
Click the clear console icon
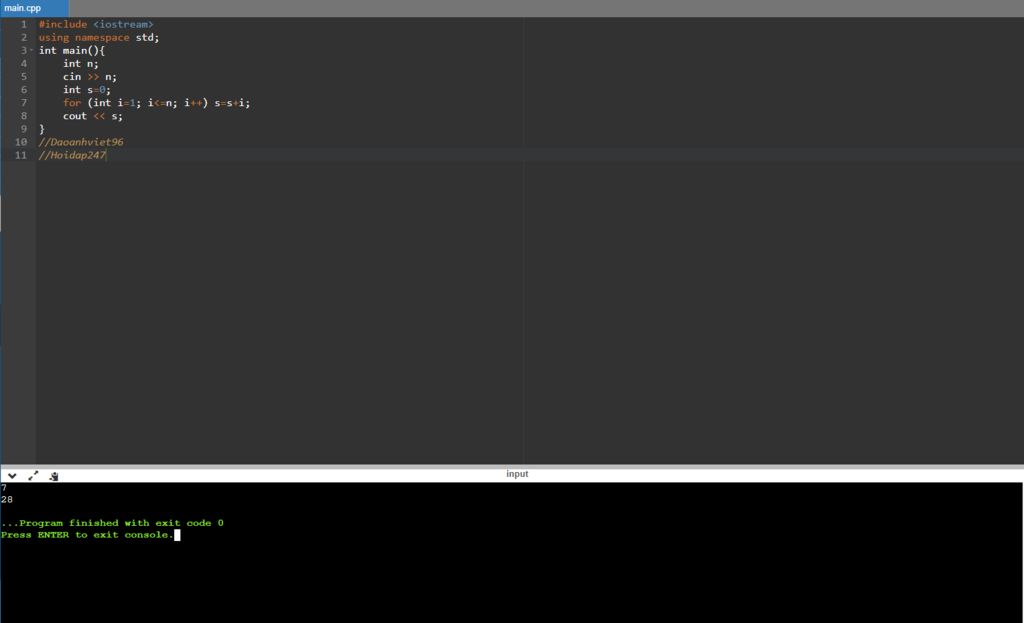54,476
